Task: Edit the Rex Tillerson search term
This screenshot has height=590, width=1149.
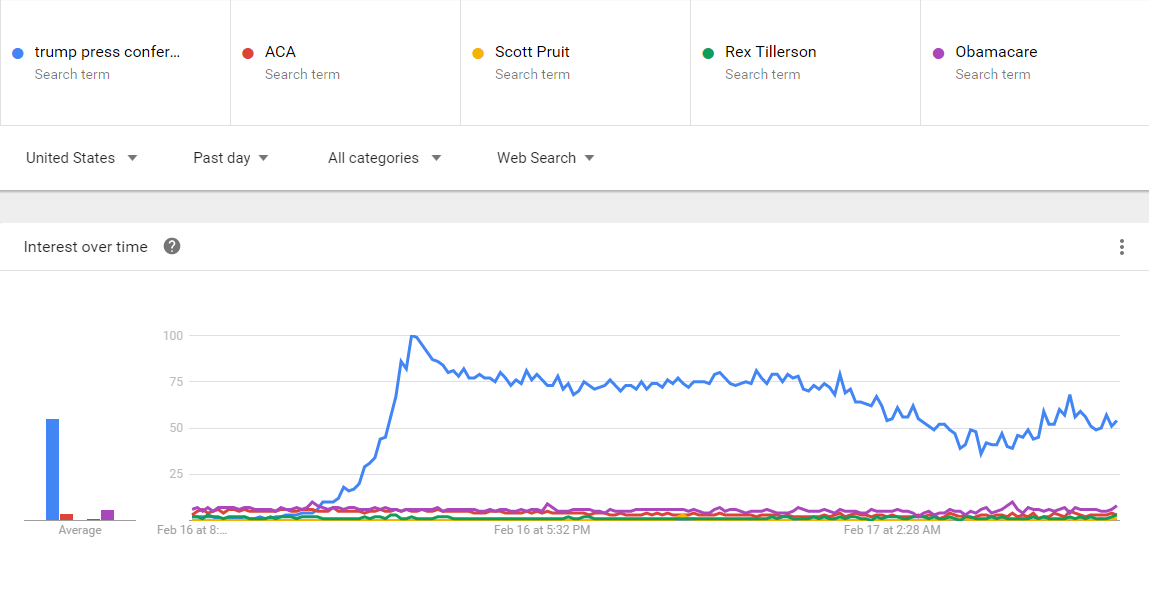Action: (x=770, y=52)
